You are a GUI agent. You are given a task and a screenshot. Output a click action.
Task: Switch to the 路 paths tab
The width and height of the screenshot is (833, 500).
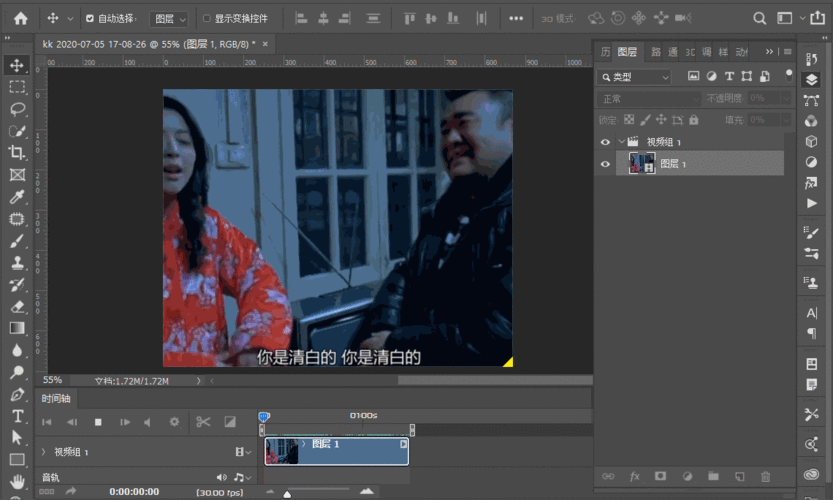click(x=656, y=52)
